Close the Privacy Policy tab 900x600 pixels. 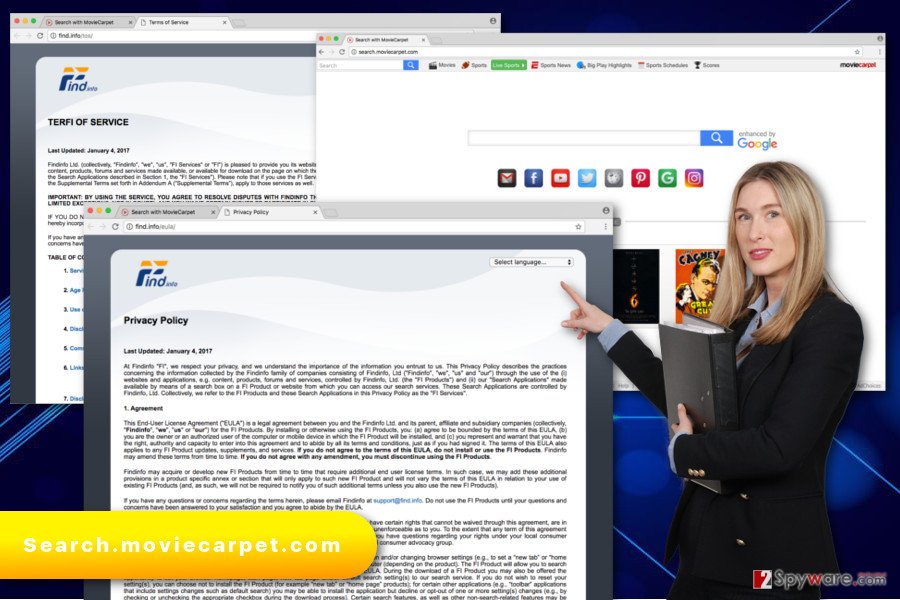point(315,212)
